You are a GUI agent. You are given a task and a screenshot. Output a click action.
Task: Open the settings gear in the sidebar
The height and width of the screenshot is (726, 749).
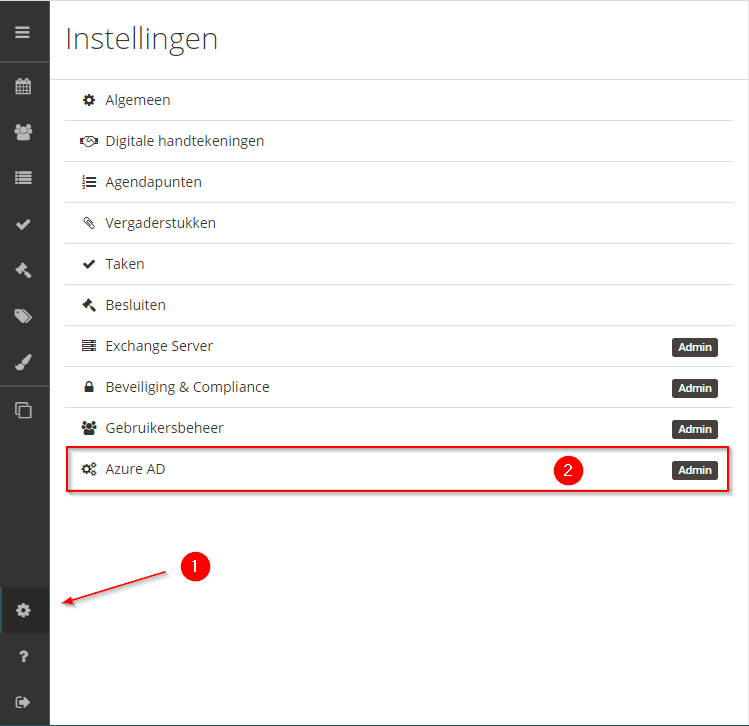[23, 610]
